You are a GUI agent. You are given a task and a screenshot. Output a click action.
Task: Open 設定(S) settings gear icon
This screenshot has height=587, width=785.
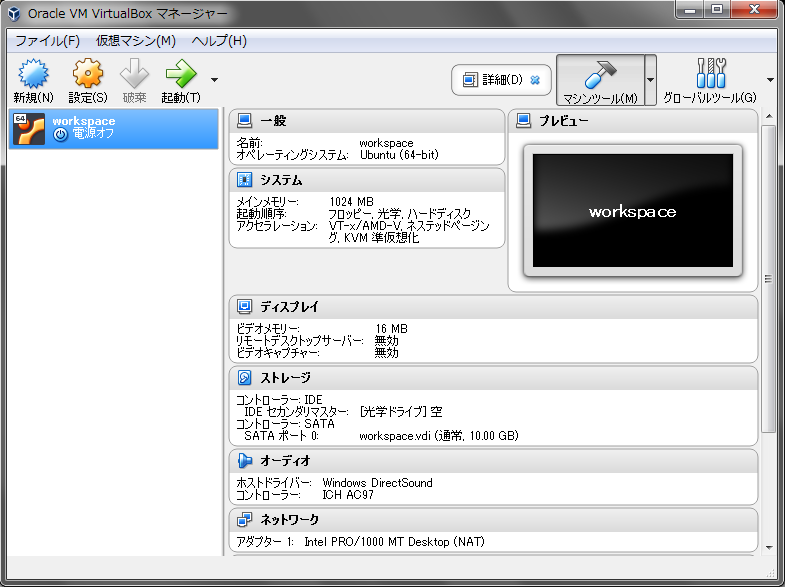tap(88, 74)
